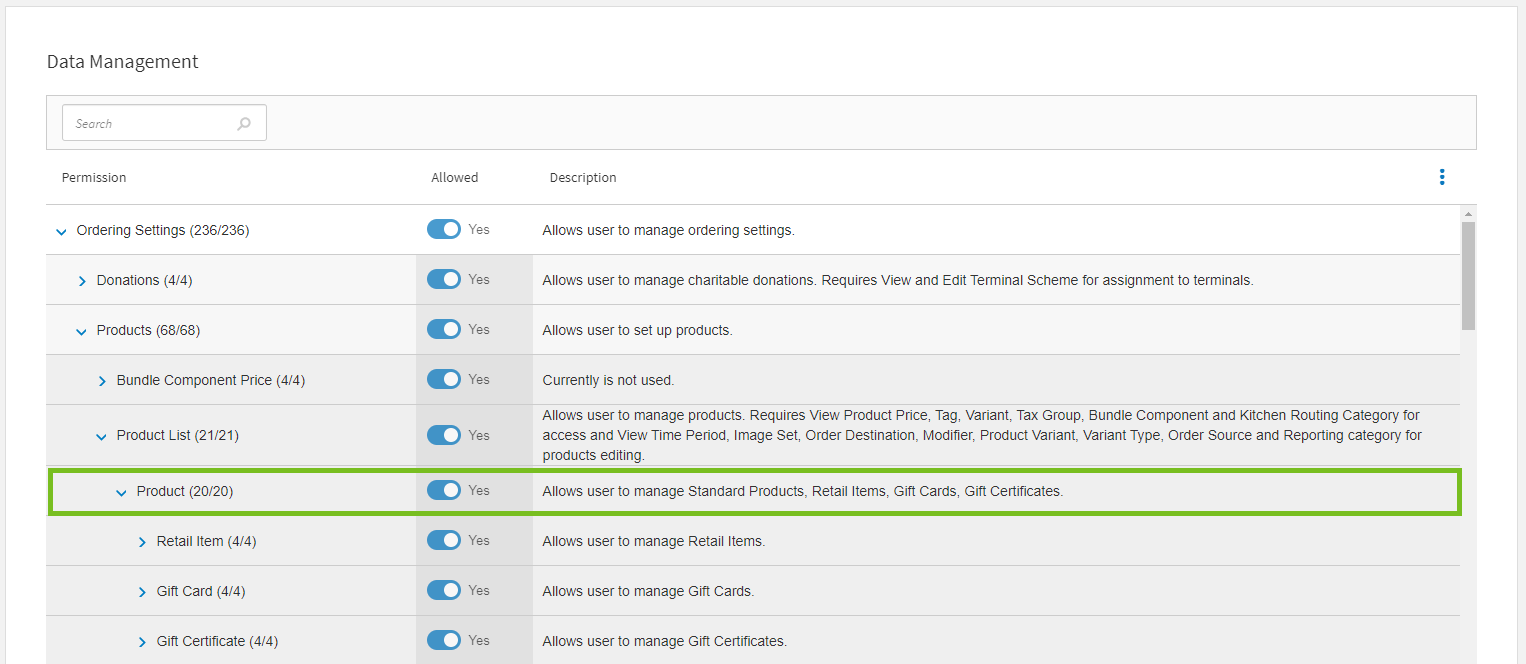Expand the Gift Certificate node
Screen dimensions: 1526x664
142,642
